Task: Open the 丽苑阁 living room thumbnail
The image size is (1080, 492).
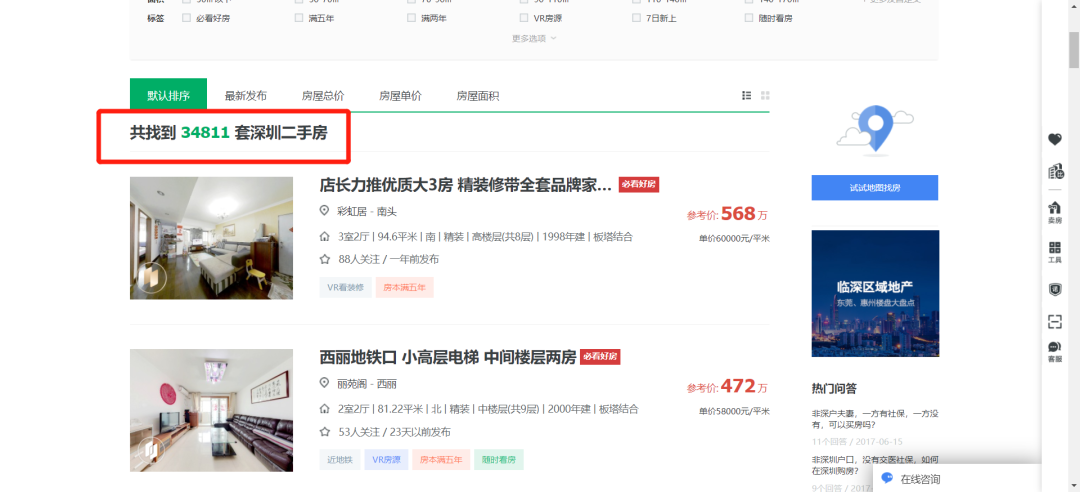Action: point(211,410)
